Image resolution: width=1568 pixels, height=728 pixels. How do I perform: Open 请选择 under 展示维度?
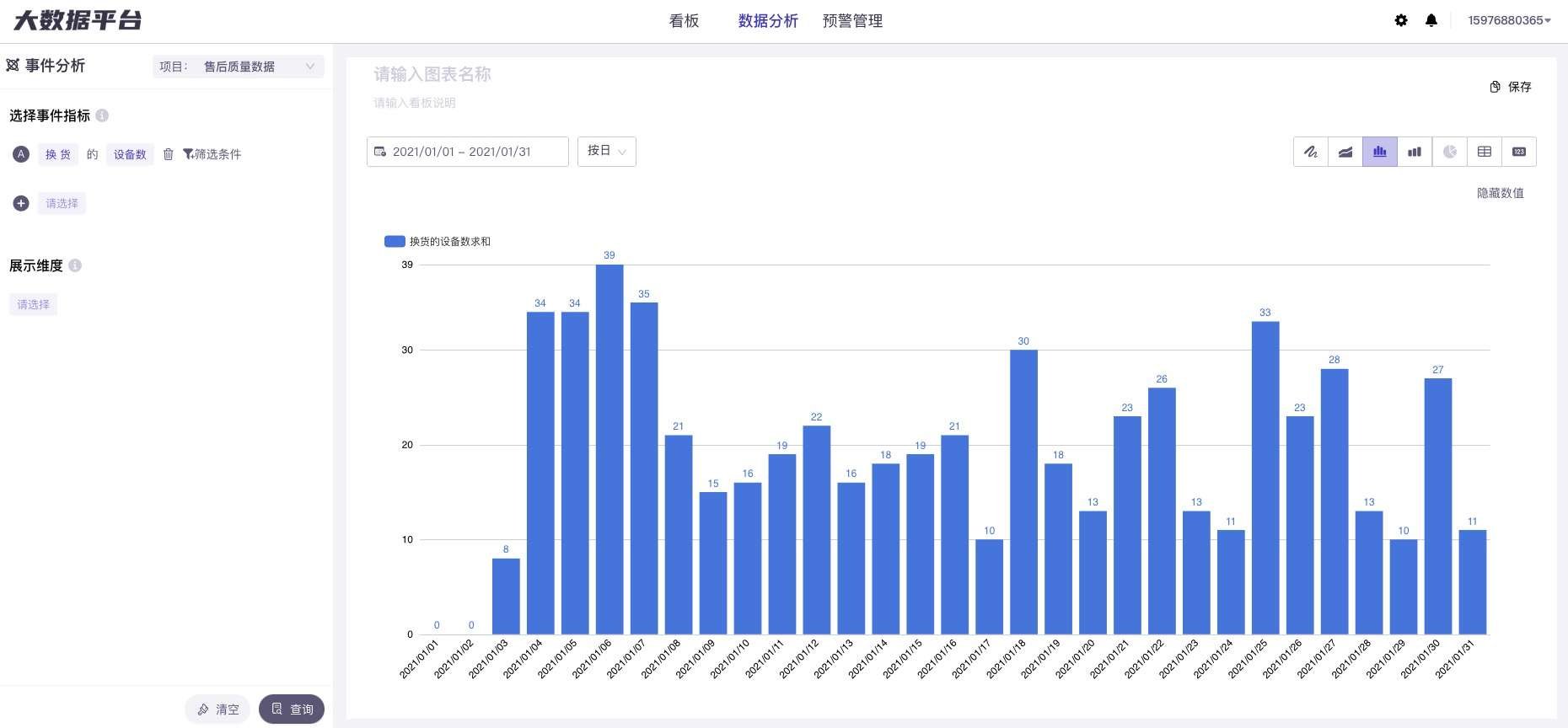[34, 304]
